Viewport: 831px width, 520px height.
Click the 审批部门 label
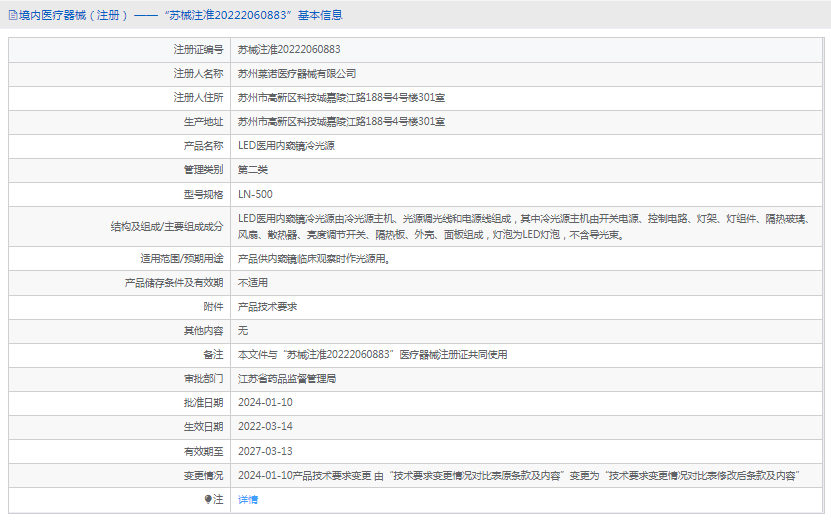pos(204,378)
